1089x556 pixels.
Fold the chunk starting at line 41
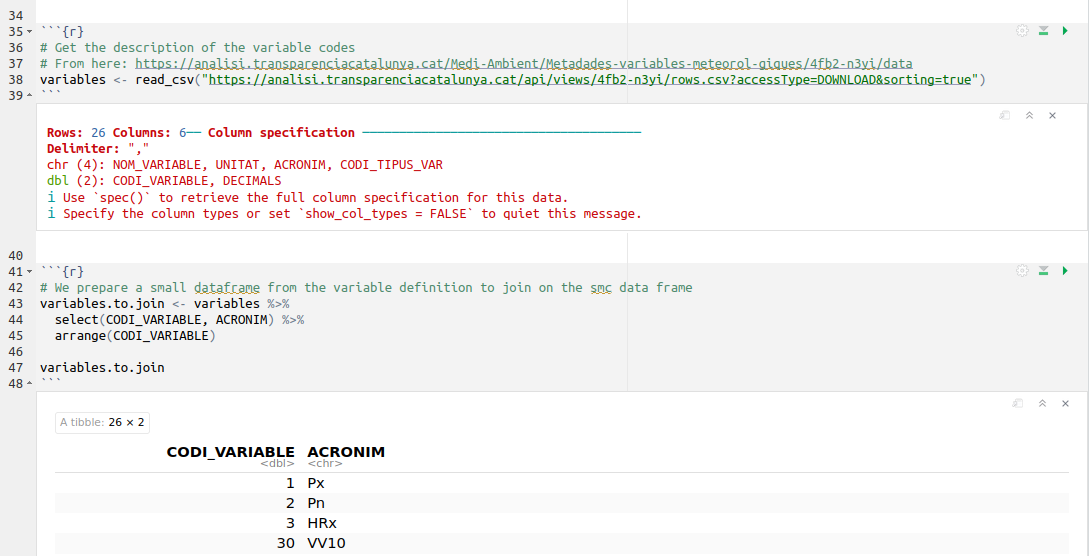[29, 272]
